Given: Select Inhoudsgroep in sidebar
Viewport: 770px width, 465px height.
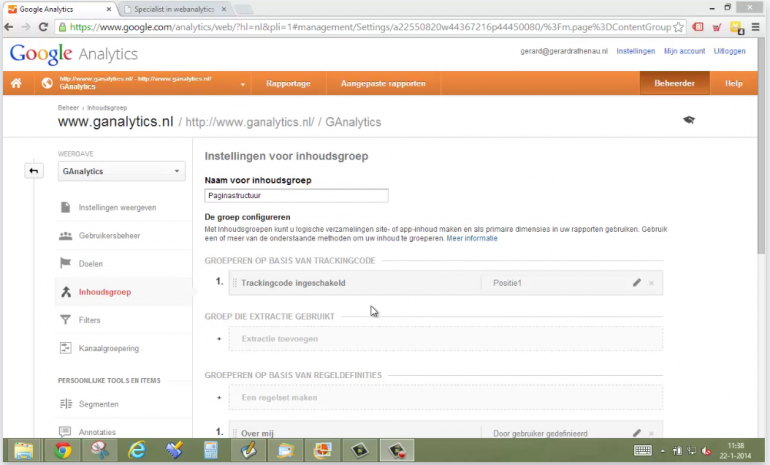Looking at the screenshot, I should click(x=105, y=292).
